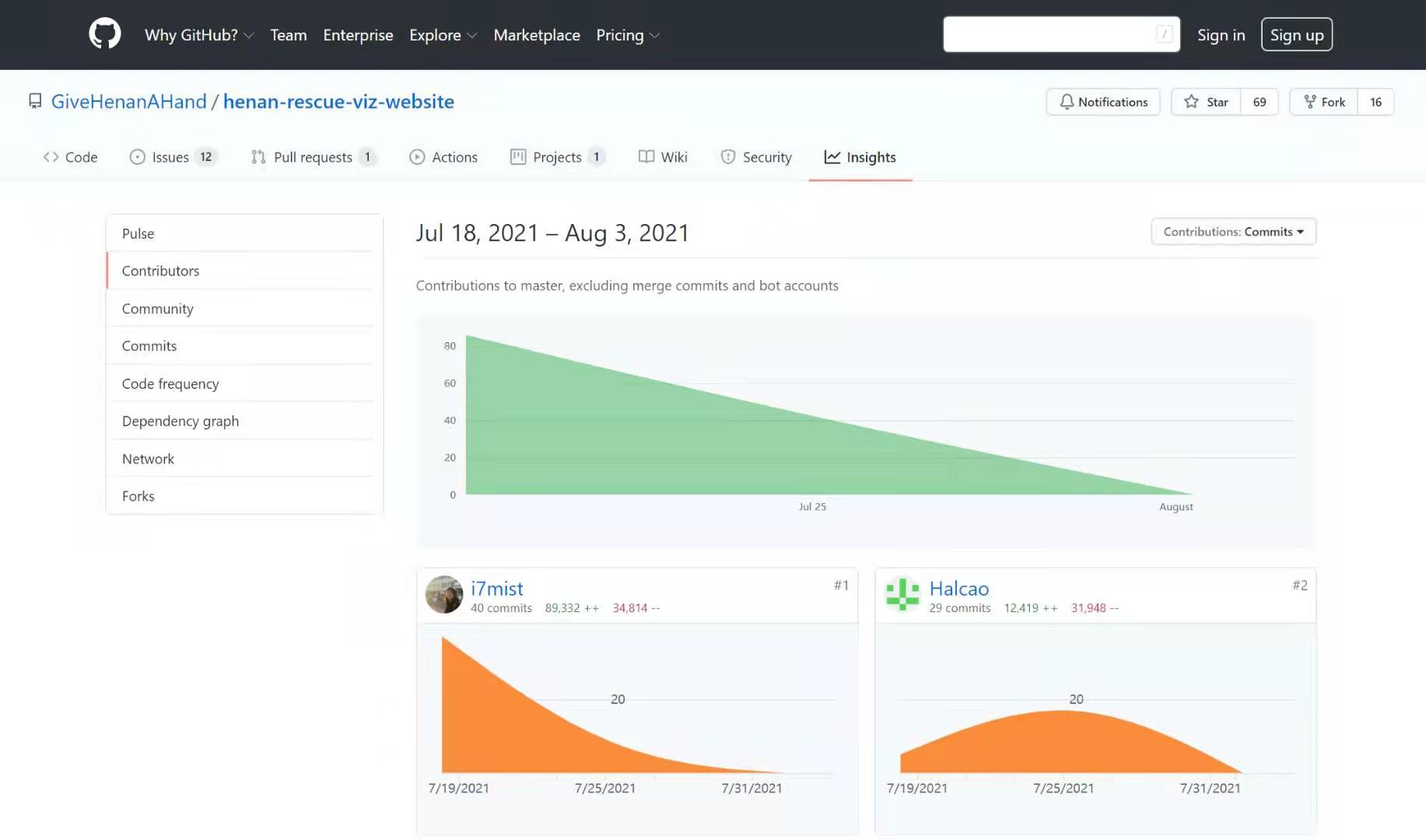This screenshot has height=840, width=1426.
Task: Open the Pull requests tab
Action: pos(313,157)
